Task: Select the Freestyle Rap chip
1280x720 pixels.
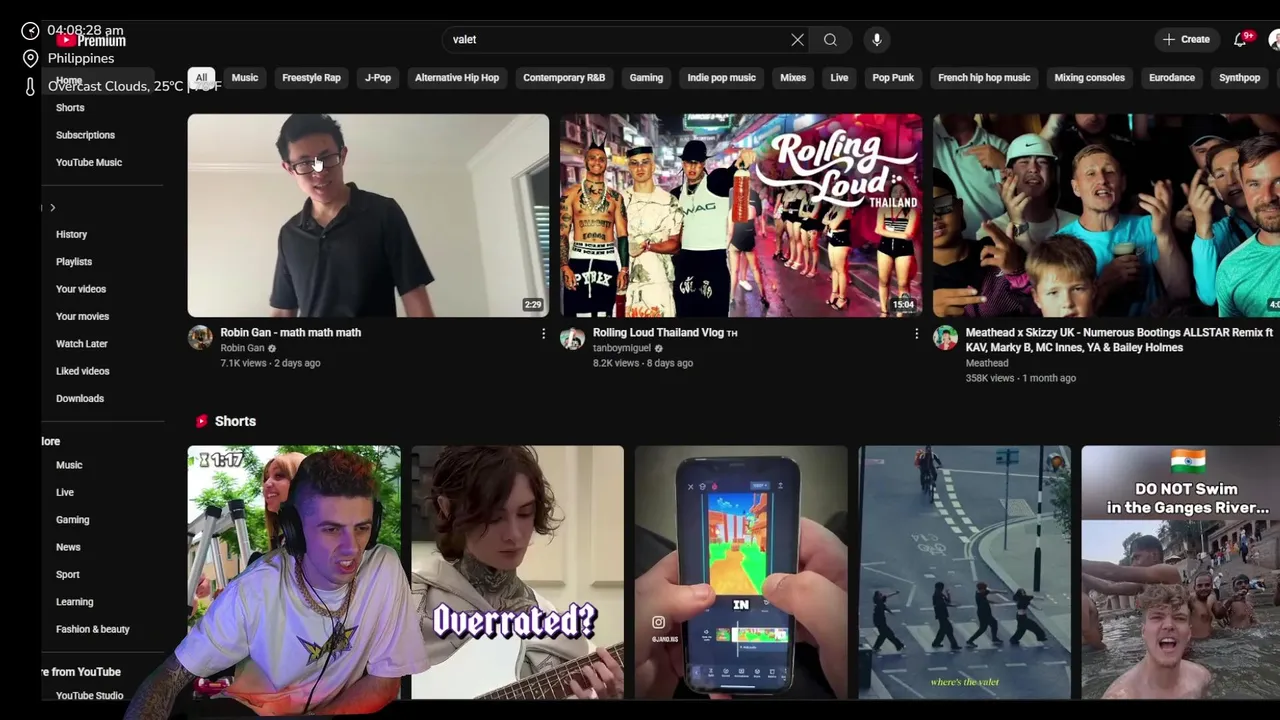Action: (x=311, y=78)
